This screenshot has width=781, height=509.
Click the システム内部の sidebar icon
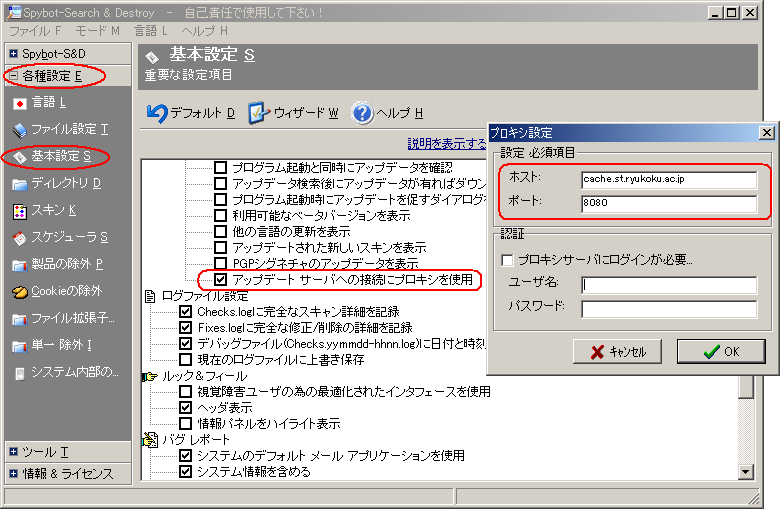pyautogui.click(x=19, y=373)
